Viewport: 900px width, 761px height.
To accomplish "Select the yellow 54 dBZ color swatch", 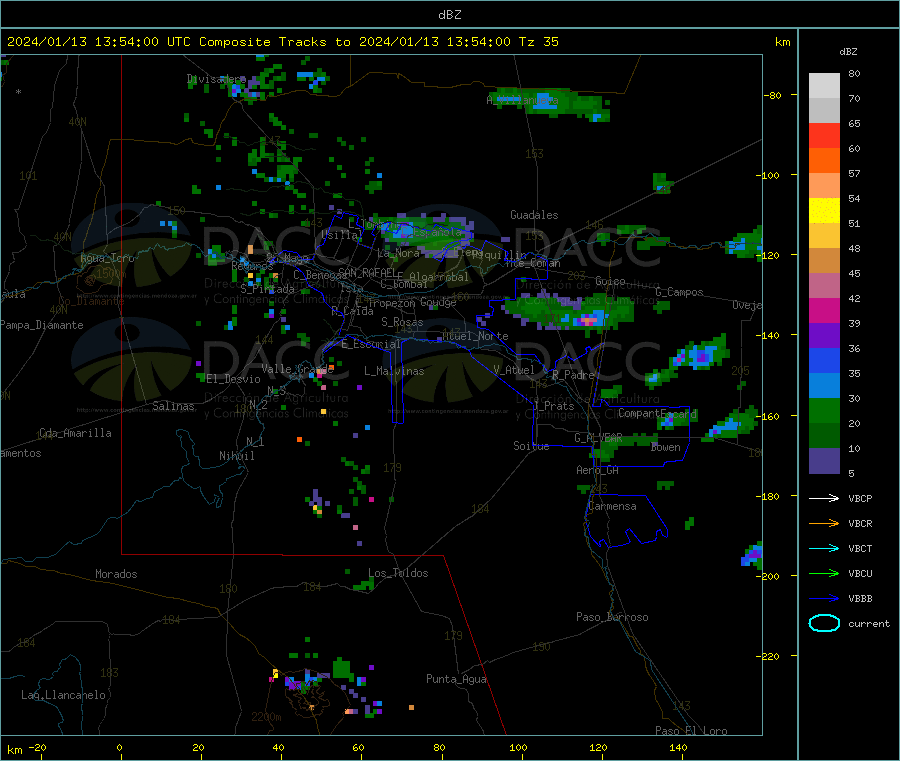I will click(824, 211).
